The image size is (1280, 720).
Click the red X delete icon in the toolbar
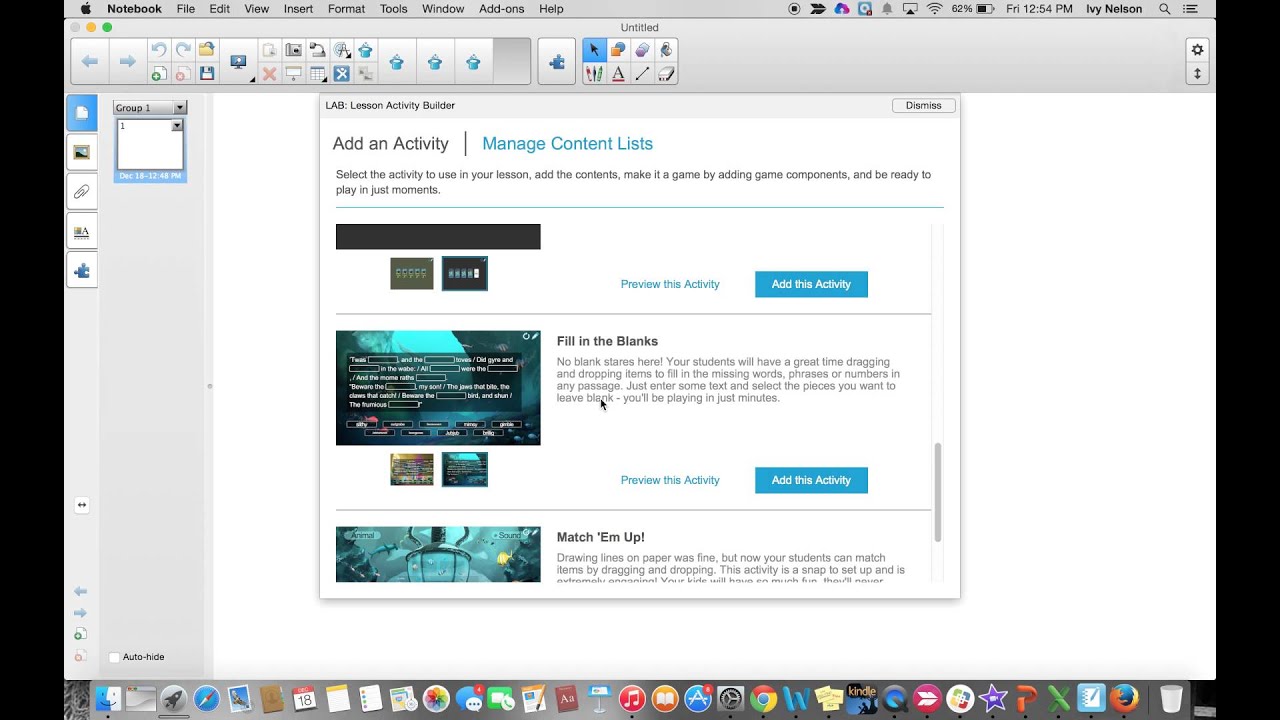coord(269,74)
